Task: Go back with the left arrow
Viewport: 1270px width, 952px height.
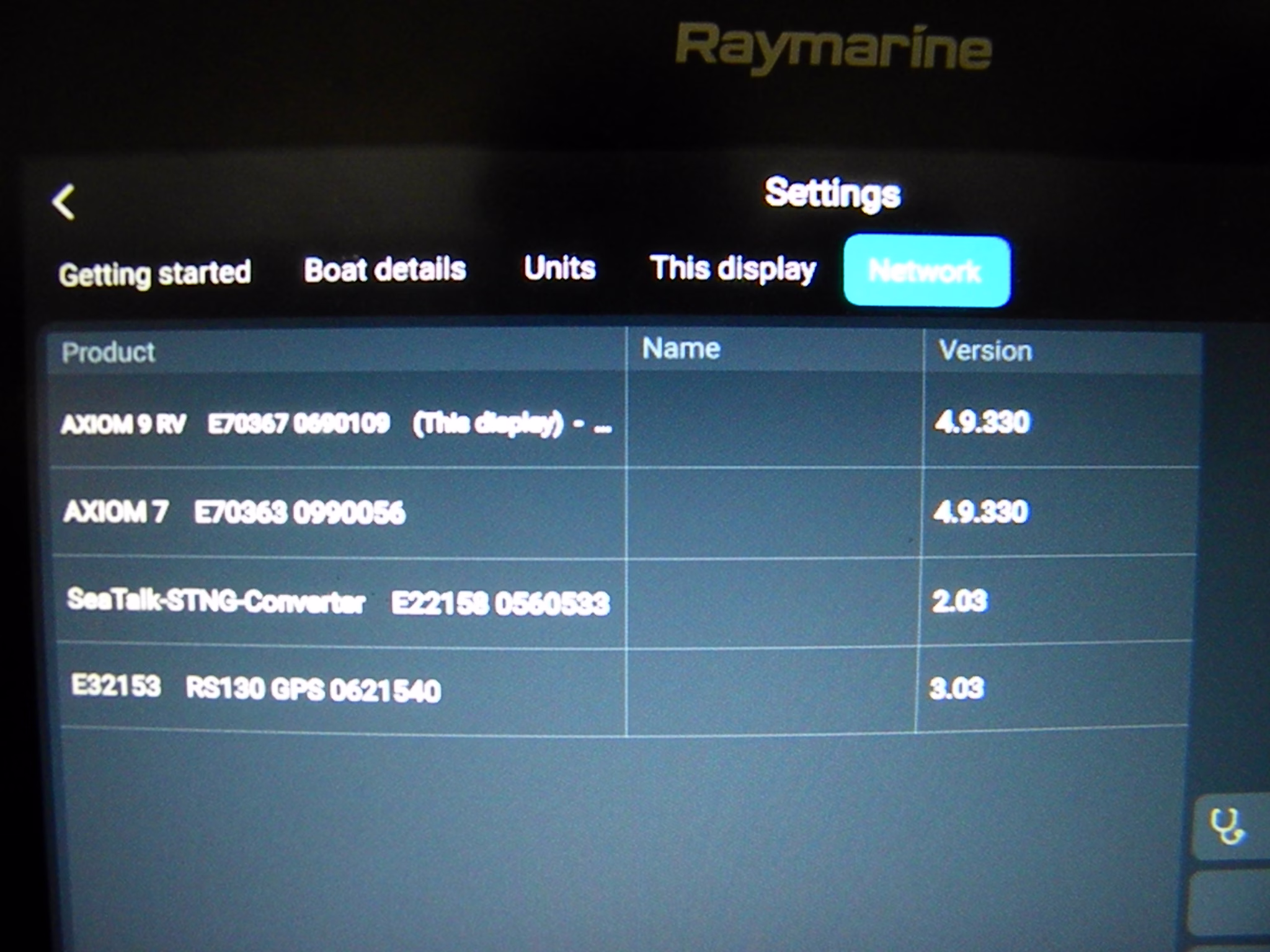Action: pos(64,202)
